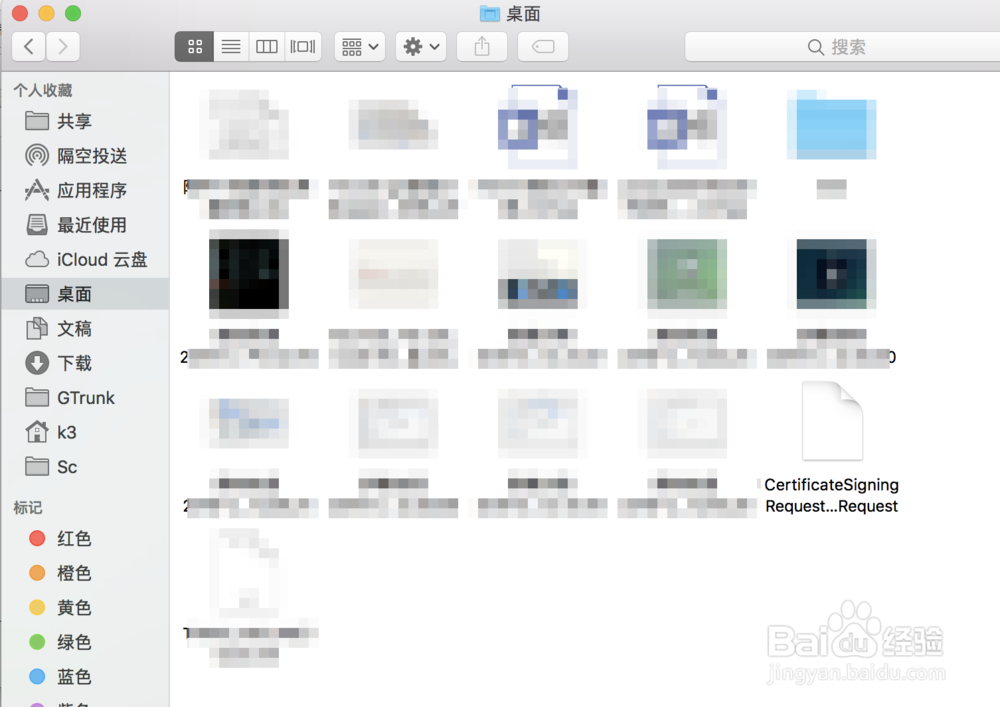Filter by 绿色 green tag
This screenshot has width=1000, height=707.
(85, 642)
